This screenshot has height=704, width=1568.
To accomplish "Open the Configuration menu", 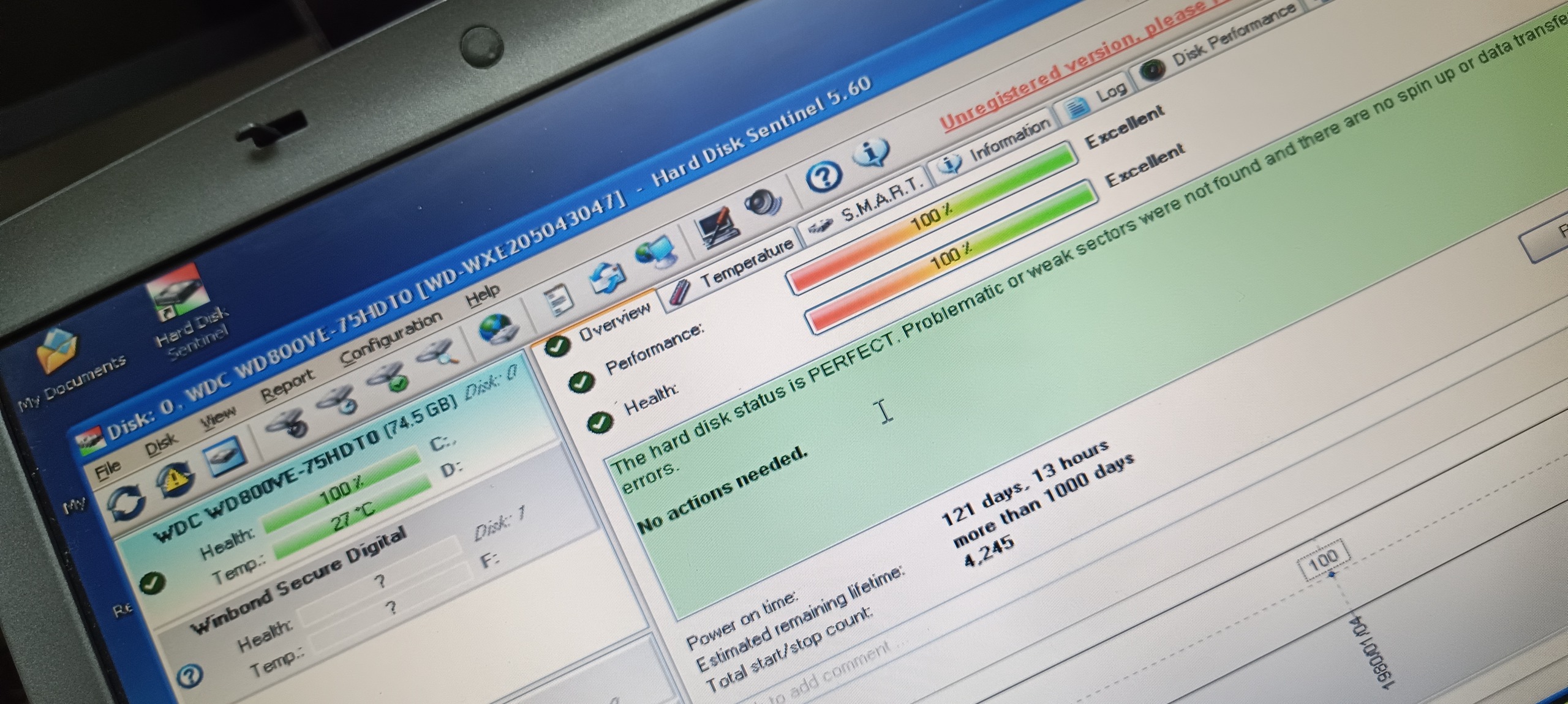I will [x=390, y=338].
